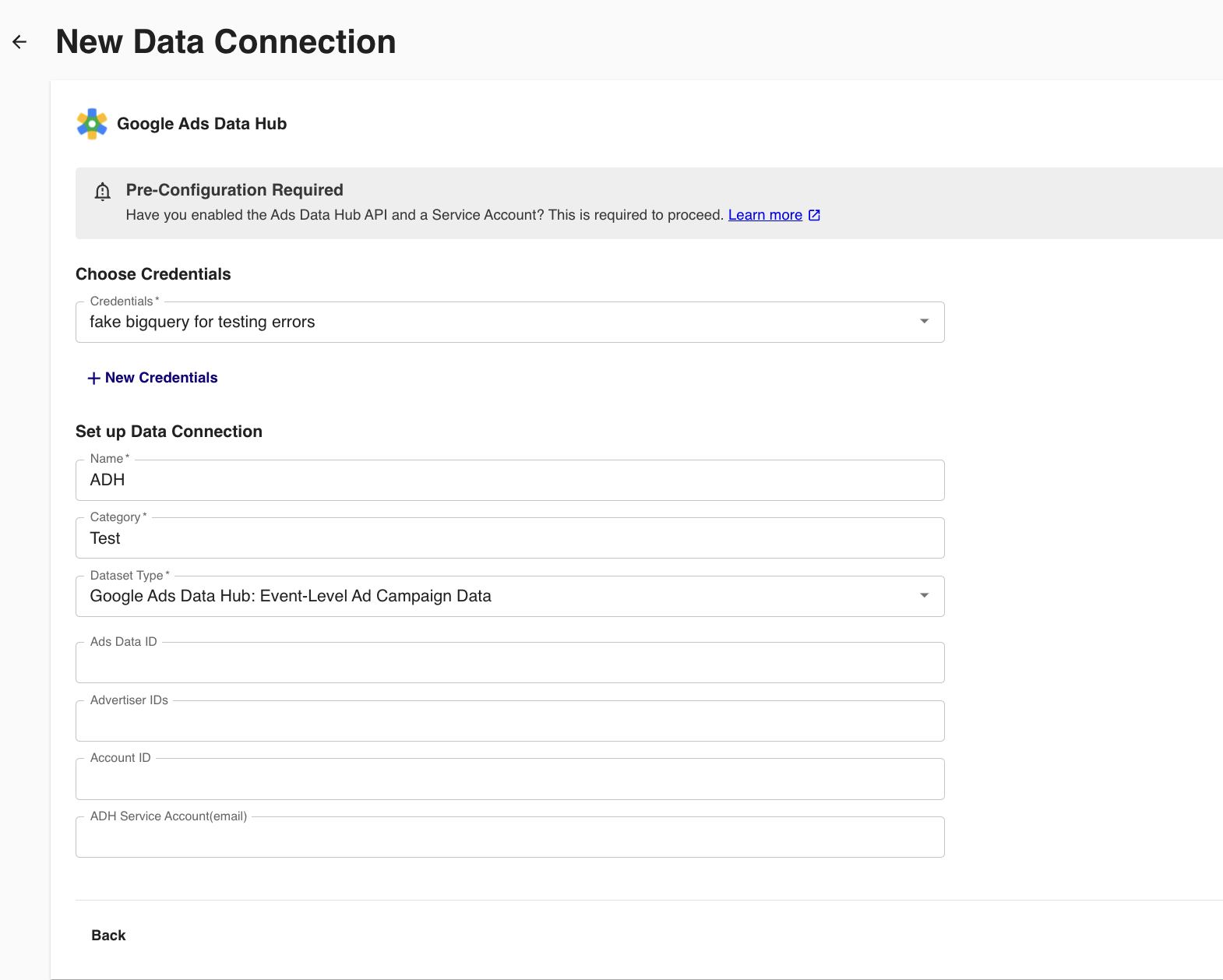The width and height of the screenshot is (1223, 980).
Task: Click the plus icon beside New Credentials
Action: pos(93,378)
